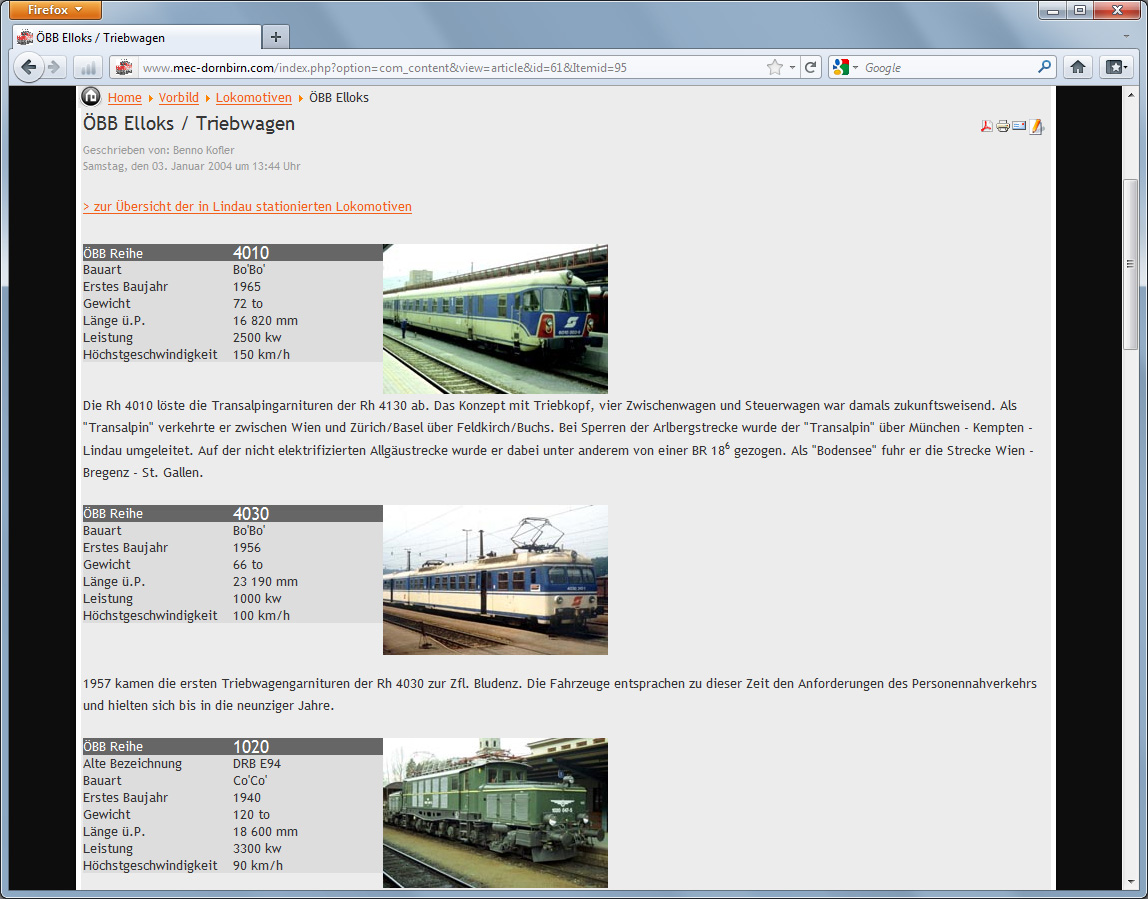1148x899 pixels.
Task: Click the Baujahr value 1940
Action: tap(247, 797)
